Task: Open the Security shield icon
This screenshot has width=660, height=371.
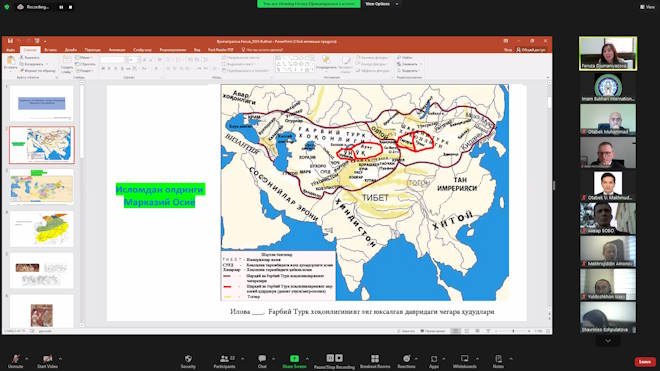Action: pos(188,361)
